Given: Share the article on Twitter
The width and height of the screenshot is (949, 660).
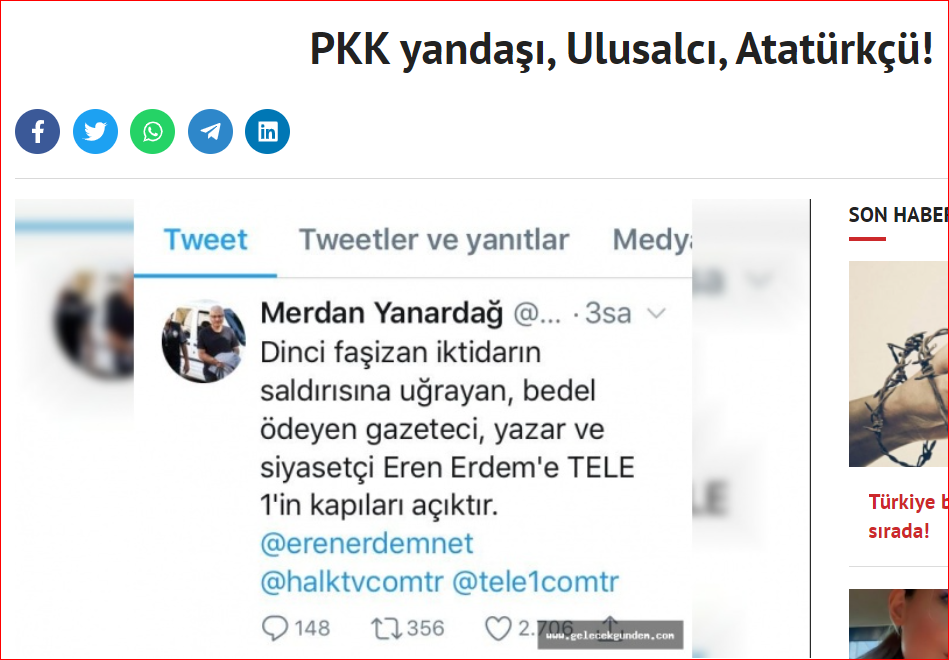Looking at the screenshot, I should [95, 131].
